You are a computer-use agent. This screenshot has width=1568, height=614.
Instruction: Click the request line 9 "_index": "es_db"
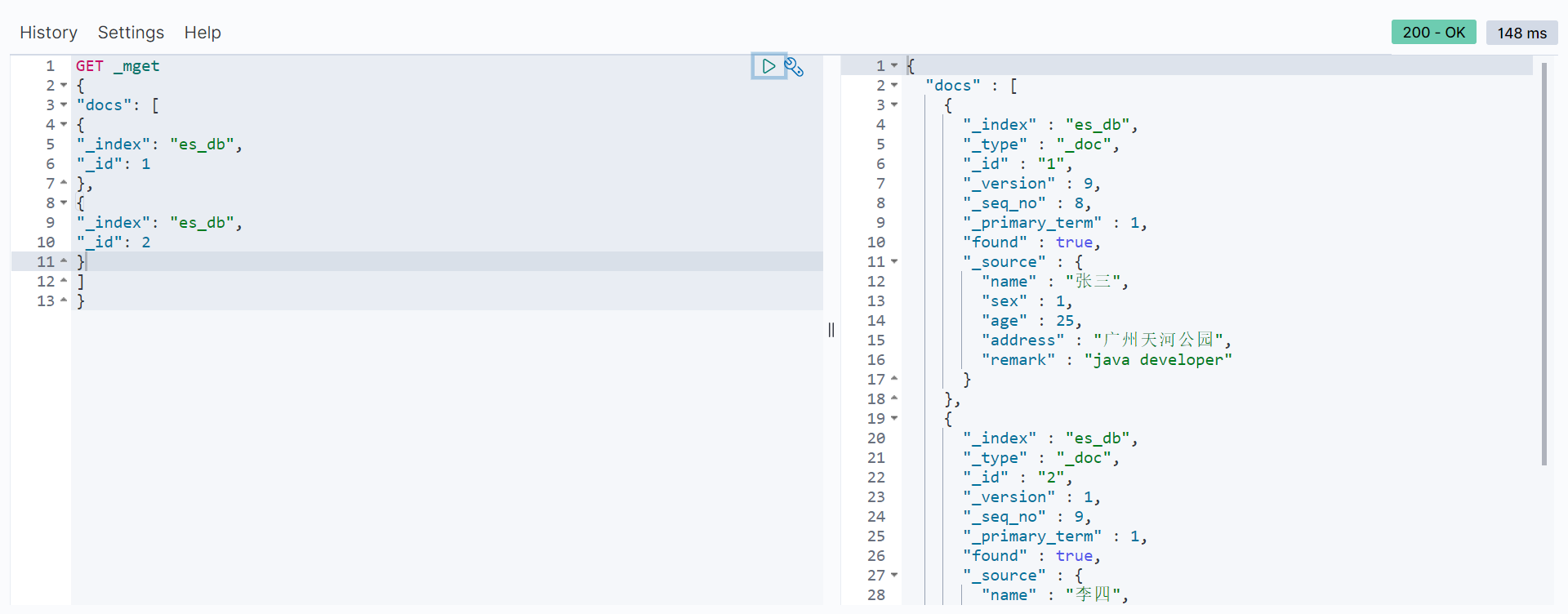159,223
